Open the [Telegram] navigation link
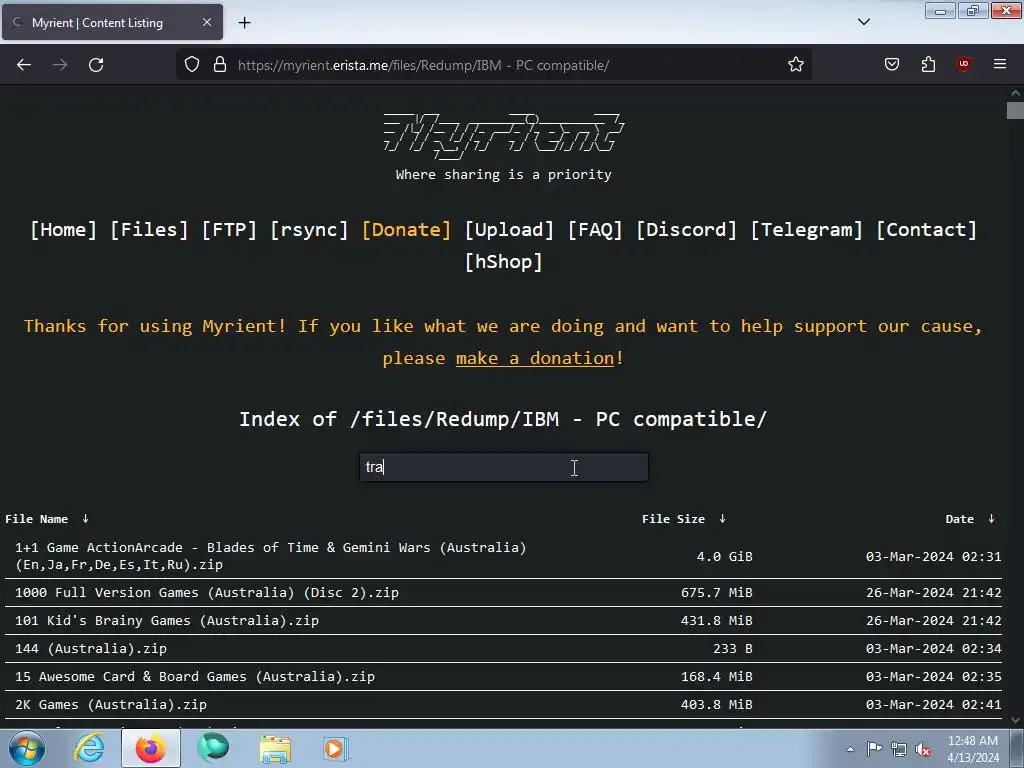The height and width of the screenshot is (768, 1024). 806,230
